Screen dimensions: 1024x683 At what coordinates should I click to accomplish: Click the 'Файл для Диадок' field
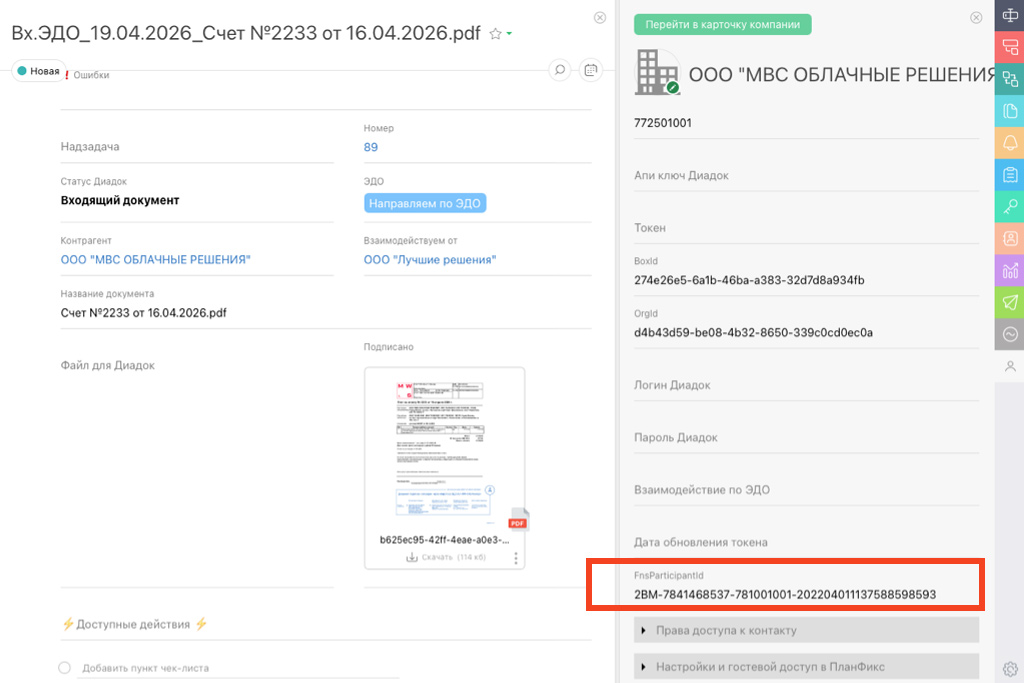[x=197, y=365]
